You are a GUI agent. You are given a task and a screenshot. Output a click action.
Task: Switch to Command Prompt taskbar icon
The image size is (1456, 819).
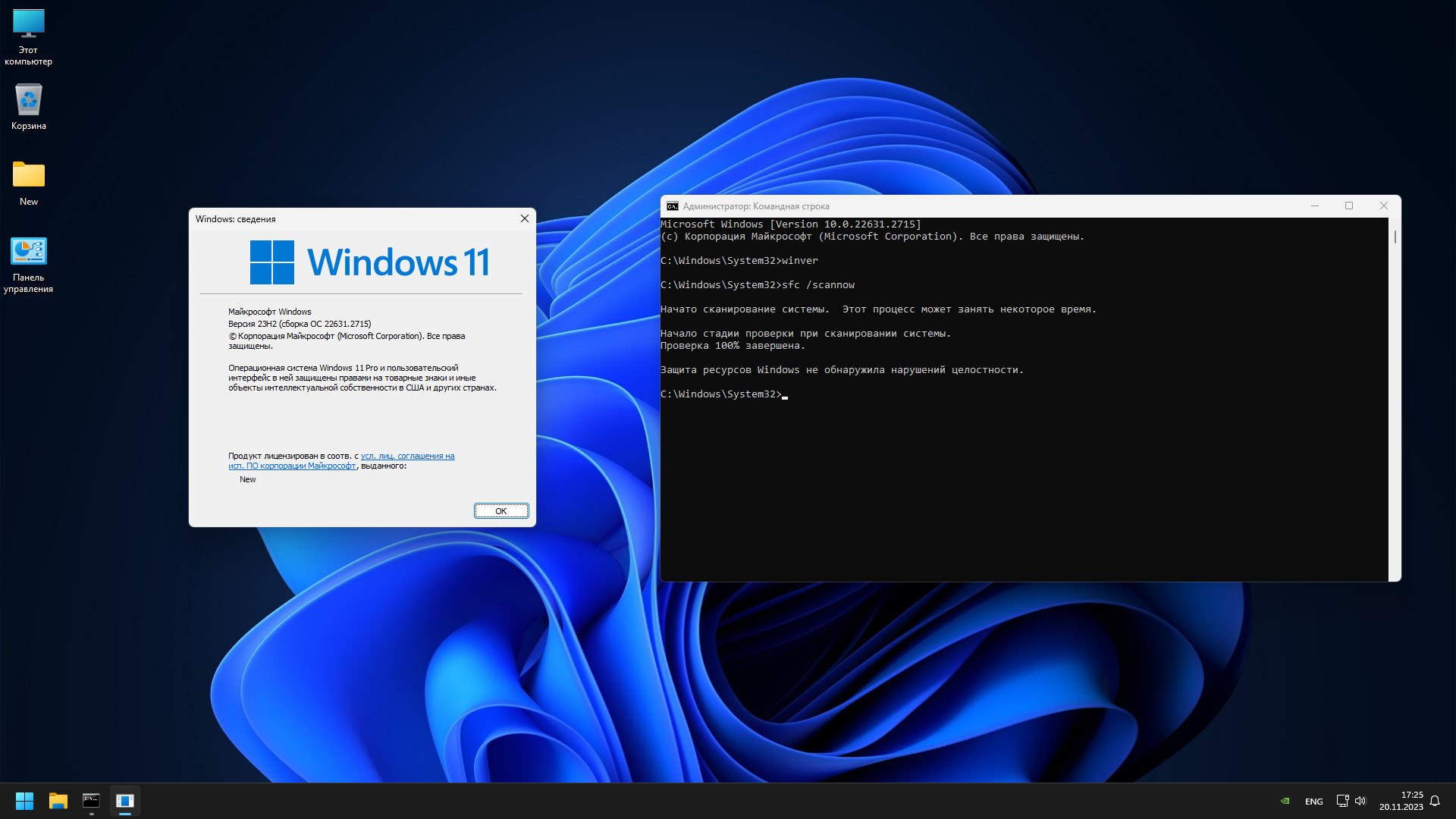point(91,801)
